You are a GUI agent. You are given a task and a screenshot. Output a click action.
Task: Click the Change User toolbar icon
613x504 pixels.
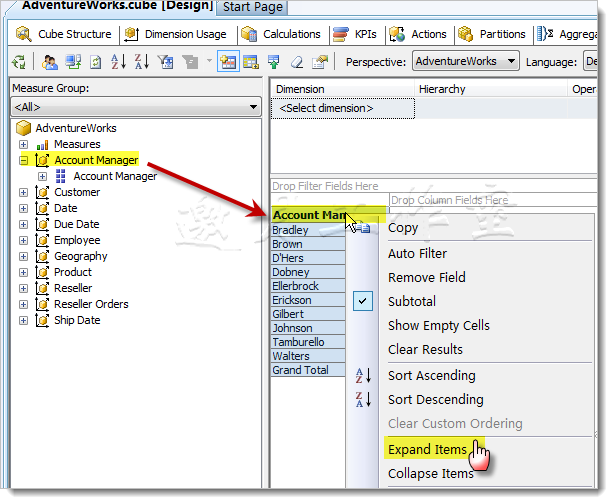coord(50,62)
